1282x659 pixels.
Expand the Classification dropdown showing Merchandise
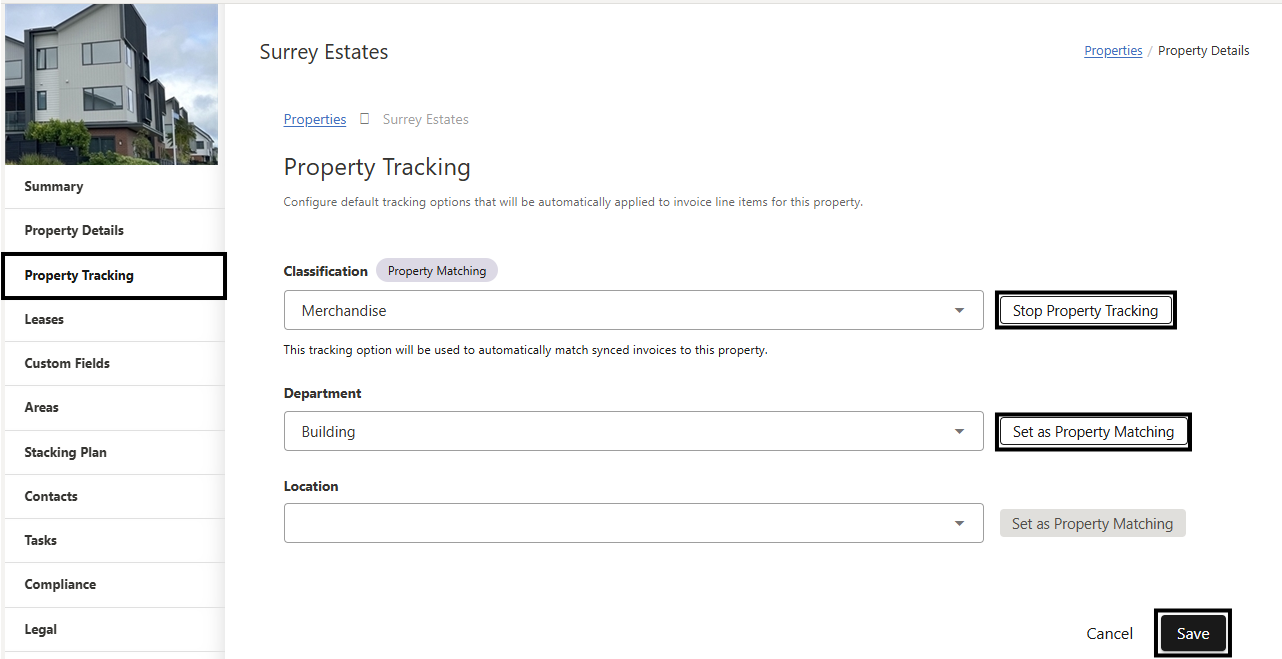633,311
